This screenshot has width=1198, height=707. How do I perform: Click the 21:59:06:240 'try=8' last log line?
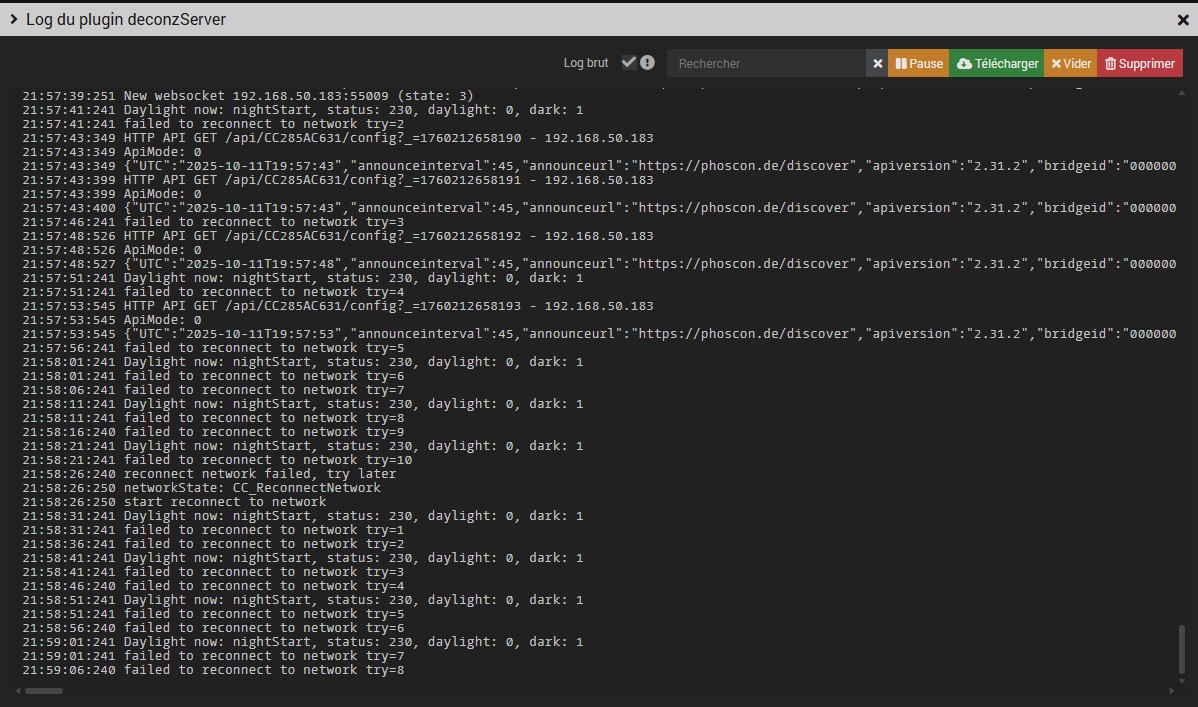tap(213, 670)
